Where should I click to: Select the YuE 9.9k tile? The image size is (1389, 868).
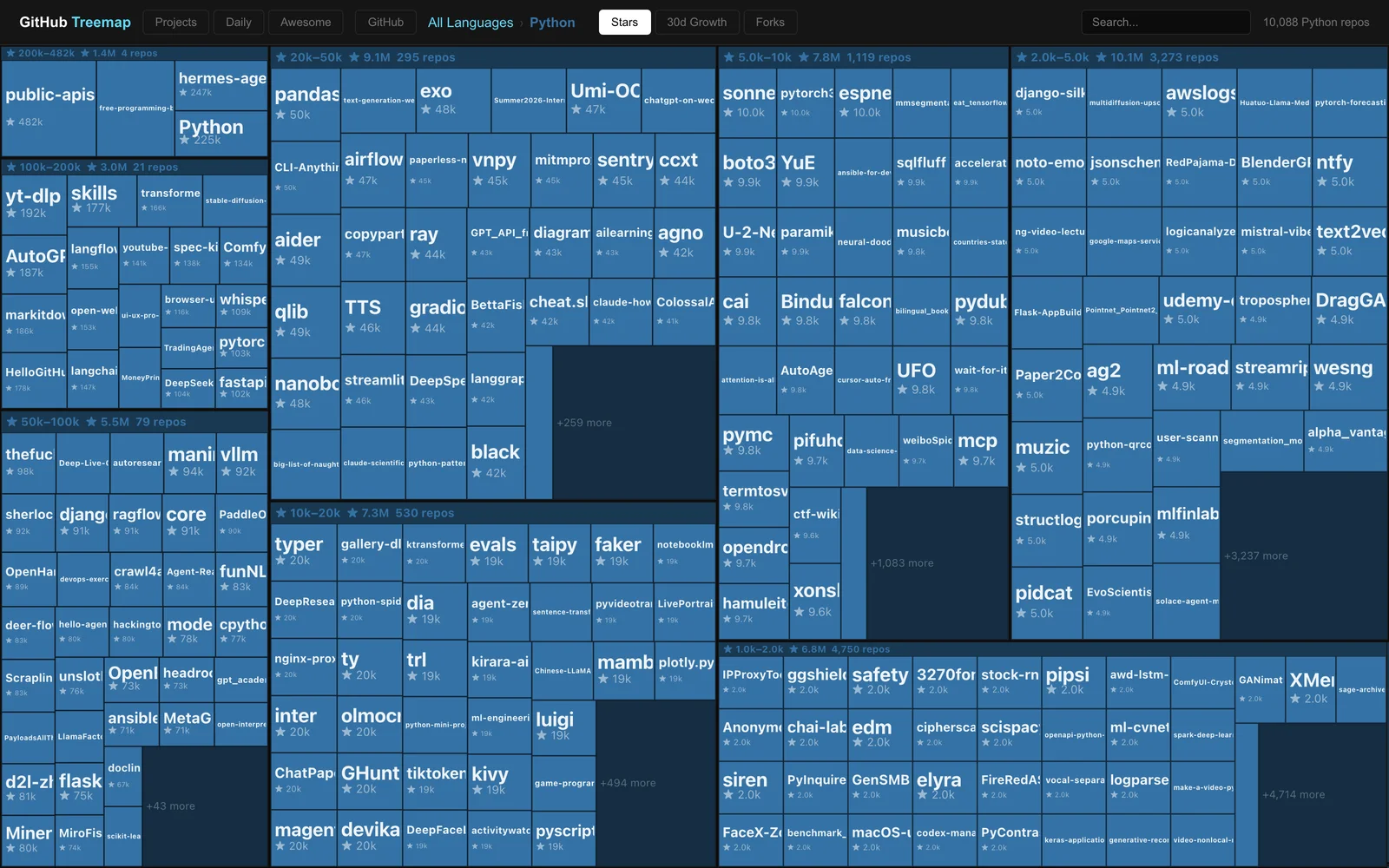tap(806, 172)
